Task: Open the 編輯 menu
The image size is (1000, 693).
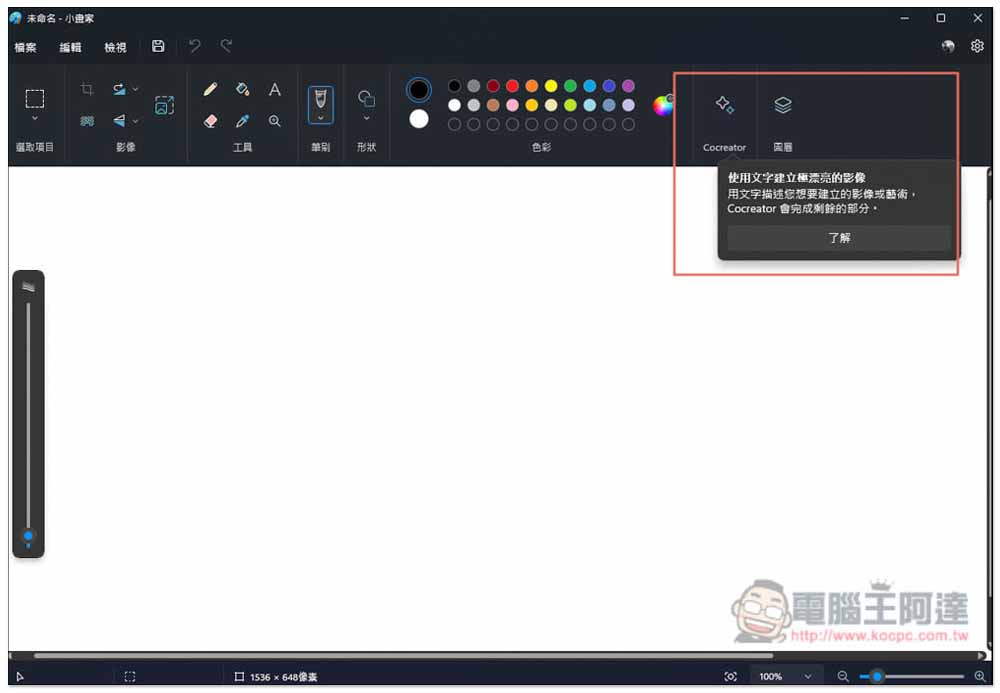Action: click(x=70, y=47)
